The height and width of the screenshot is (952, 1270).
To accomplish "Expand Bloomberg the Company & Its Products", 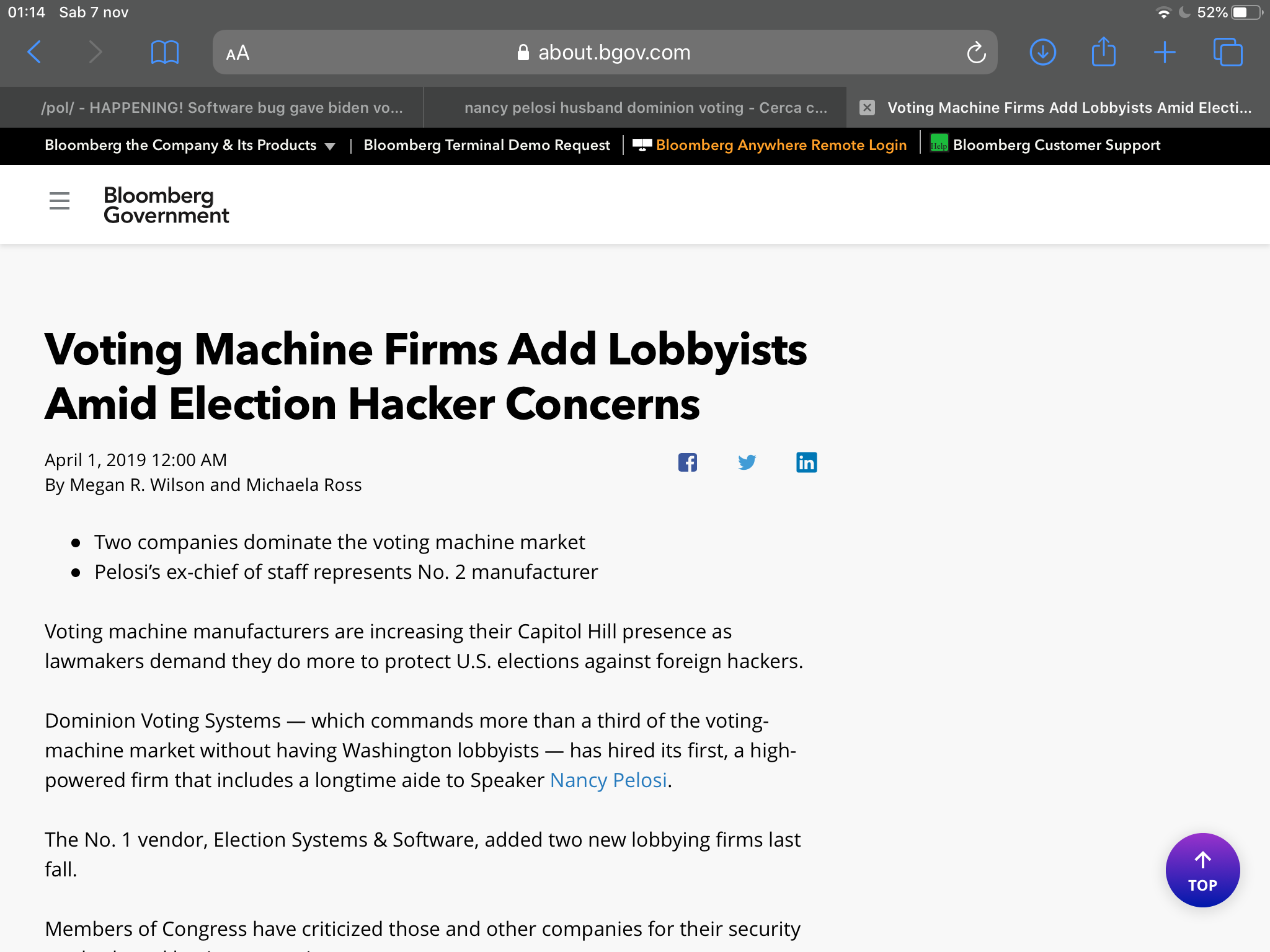I will pyautogui.click(x=190, y=145).
